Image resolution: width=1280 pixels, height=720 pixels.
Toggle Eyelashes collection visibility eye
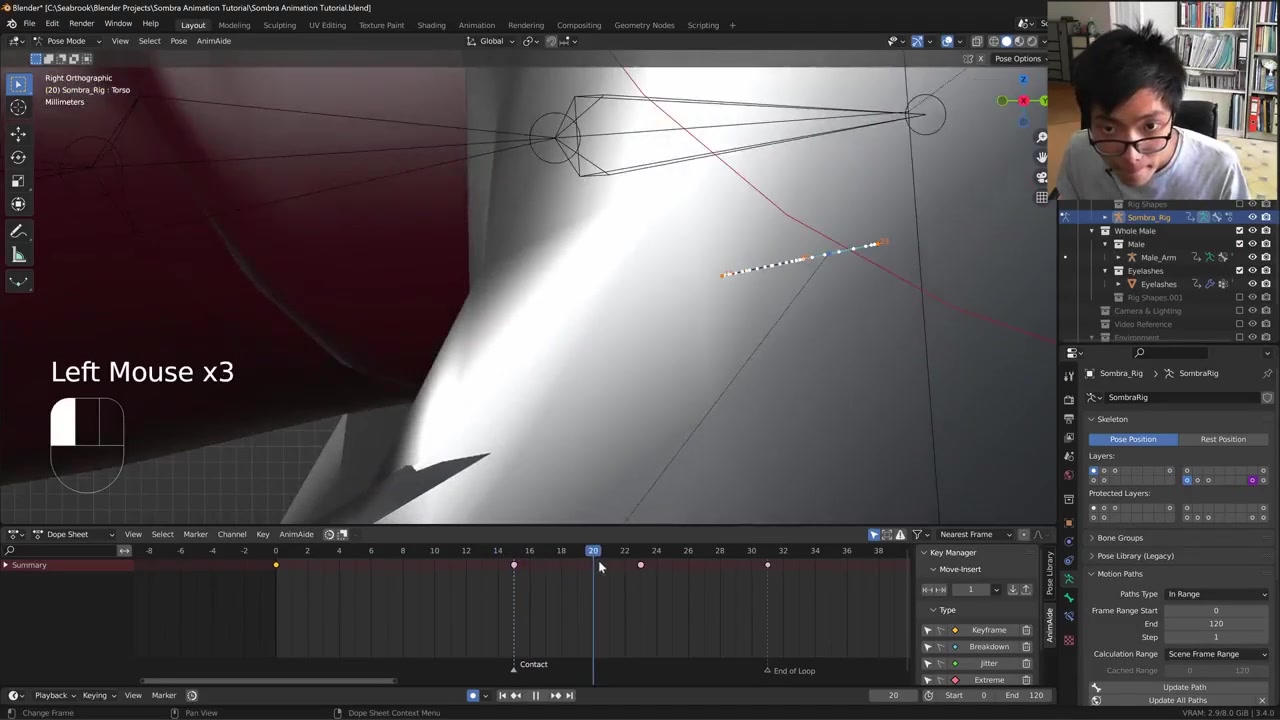(x=1252, y=271)
